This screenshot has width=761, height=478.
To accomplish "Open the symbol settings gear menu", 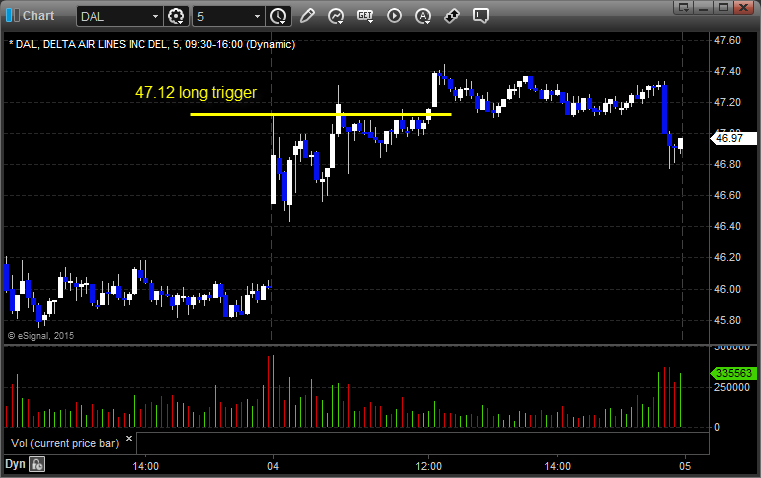I will [176, 16].
